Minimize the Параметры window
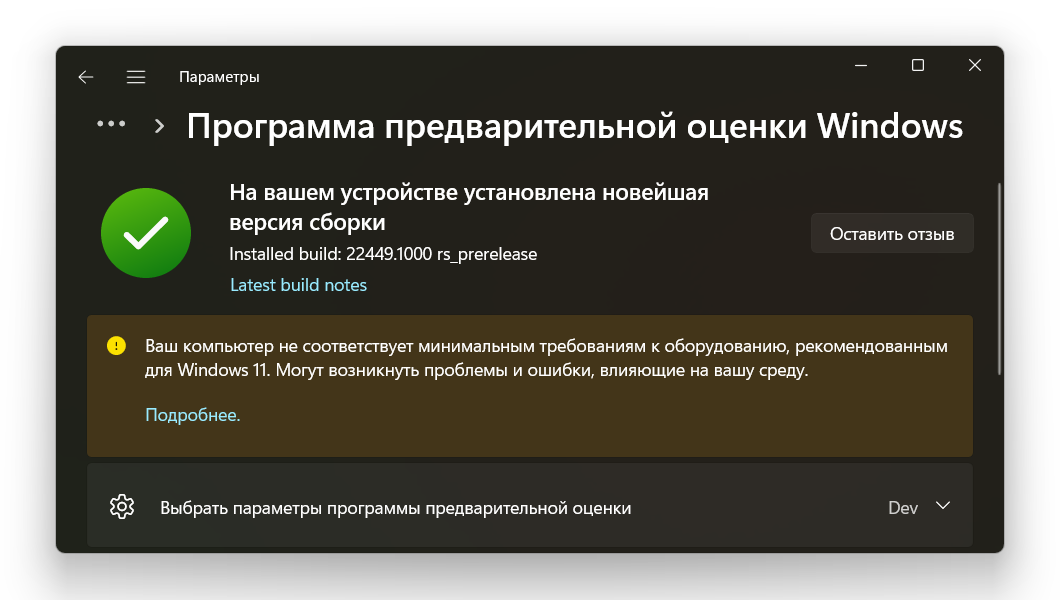 point(861,66)
